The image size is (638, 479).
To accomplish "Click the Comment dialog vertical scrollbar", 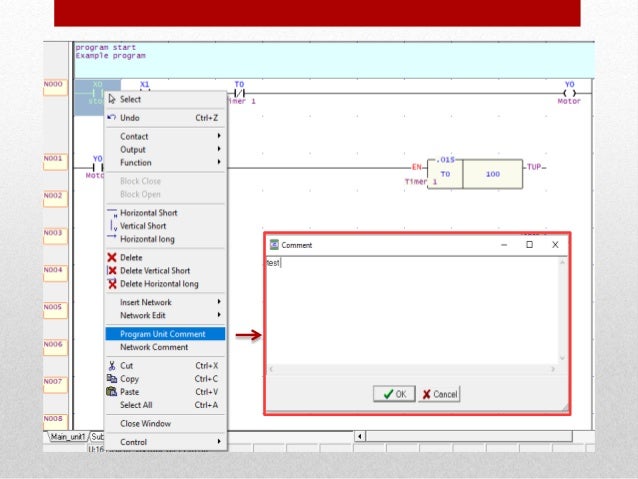I will (562, 311).
